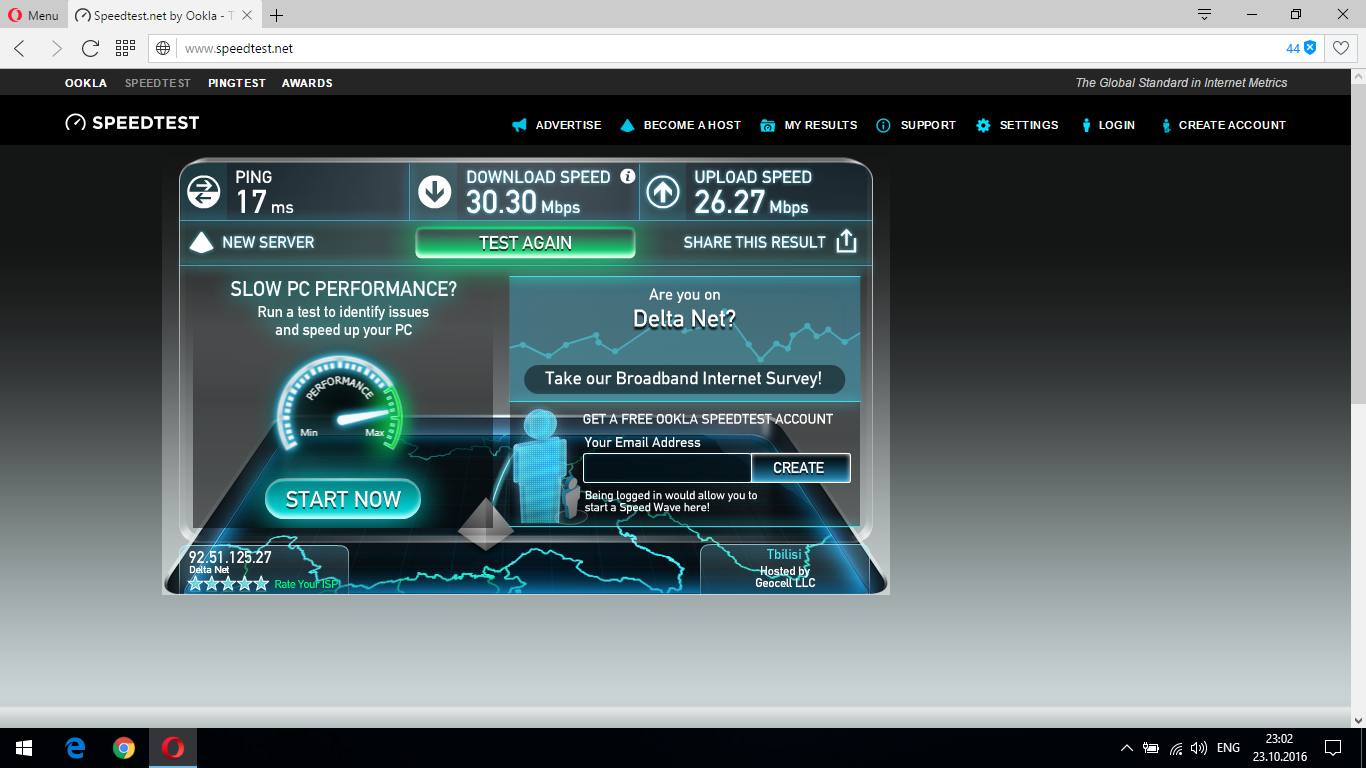Open the BECOME A HOST link

click(681, 125)
